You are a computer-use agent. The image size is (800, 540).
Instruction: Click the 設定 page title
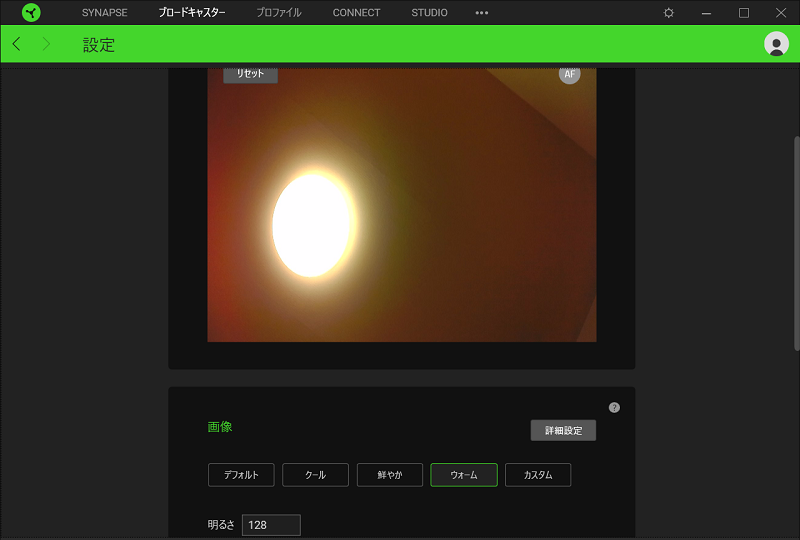tap(99, 45)
